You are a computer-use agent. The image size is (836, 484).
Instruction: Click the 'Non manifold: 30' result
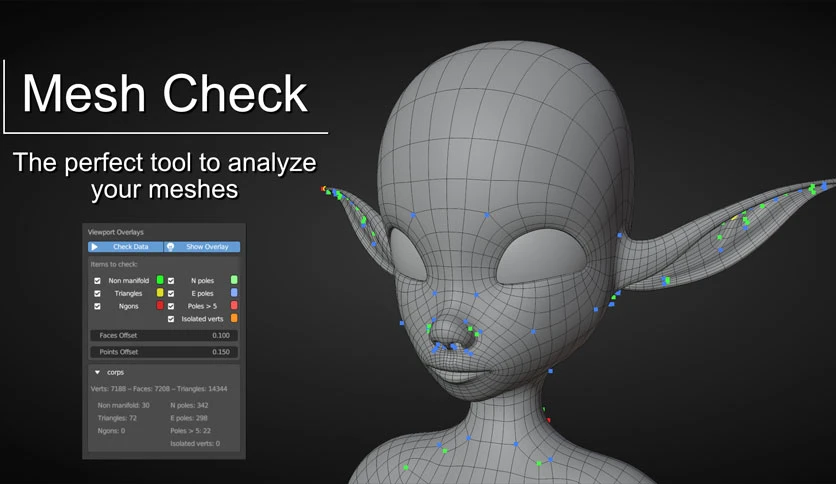tap(124, 405)
